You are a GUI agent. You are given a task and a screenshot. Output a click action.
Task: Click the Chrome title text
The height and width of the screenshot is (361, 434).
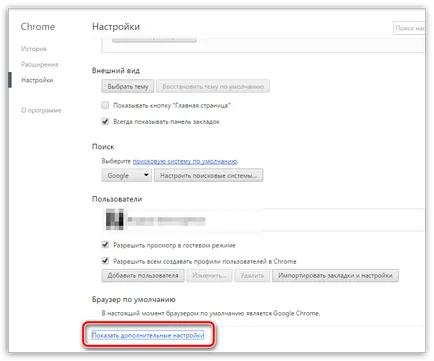38,27
